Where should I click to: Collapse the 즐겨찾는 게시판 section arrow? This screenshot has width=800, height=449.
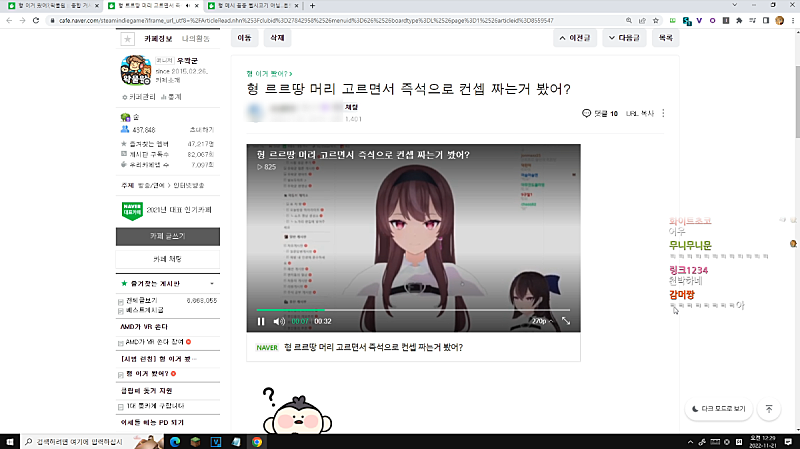[x=212, y=284]
